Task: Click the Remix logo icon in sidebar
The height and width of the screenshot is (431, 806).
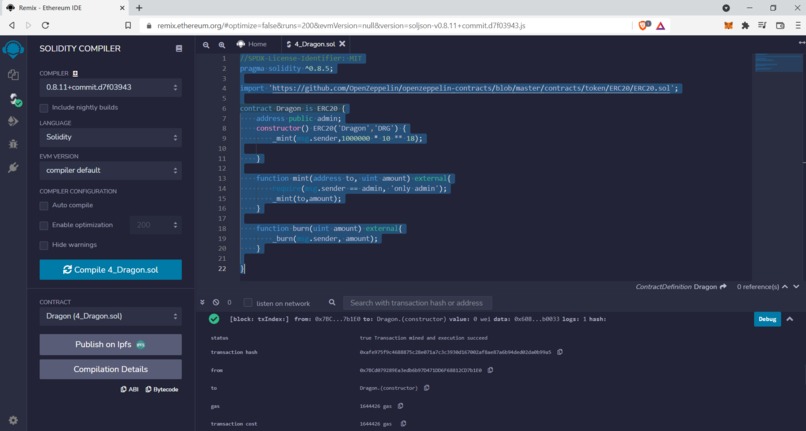Action: 13,49
